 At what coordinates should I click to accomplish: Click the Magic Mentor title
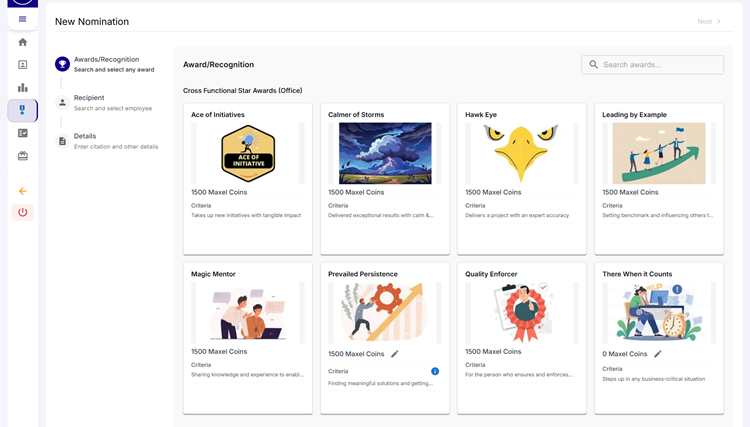[x=213, y=274]
